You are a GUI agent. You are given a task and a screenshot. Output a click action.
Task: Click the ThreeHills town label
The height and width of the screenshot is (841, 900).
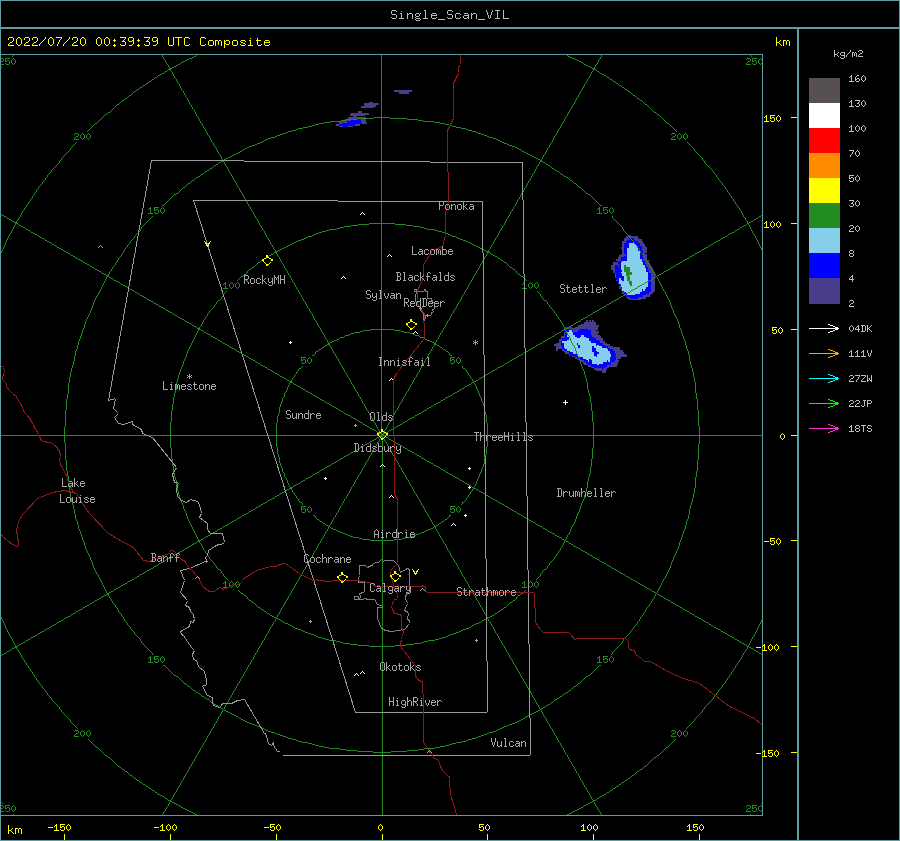(x=503, y=437)
